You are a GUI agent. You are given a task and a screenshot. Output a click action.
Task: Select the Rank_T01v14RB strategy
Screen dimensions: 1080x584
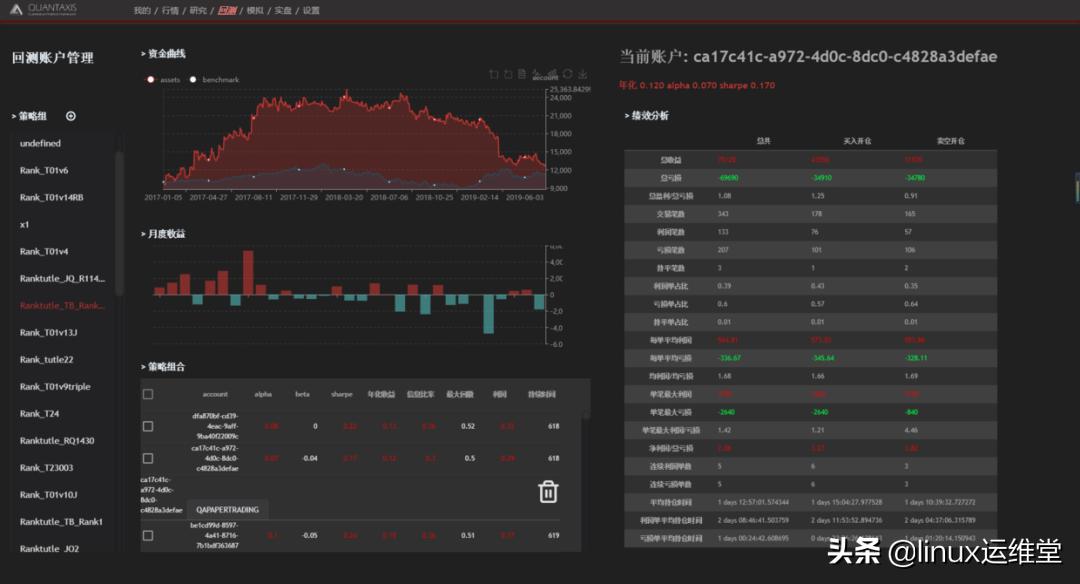point(52,197)
